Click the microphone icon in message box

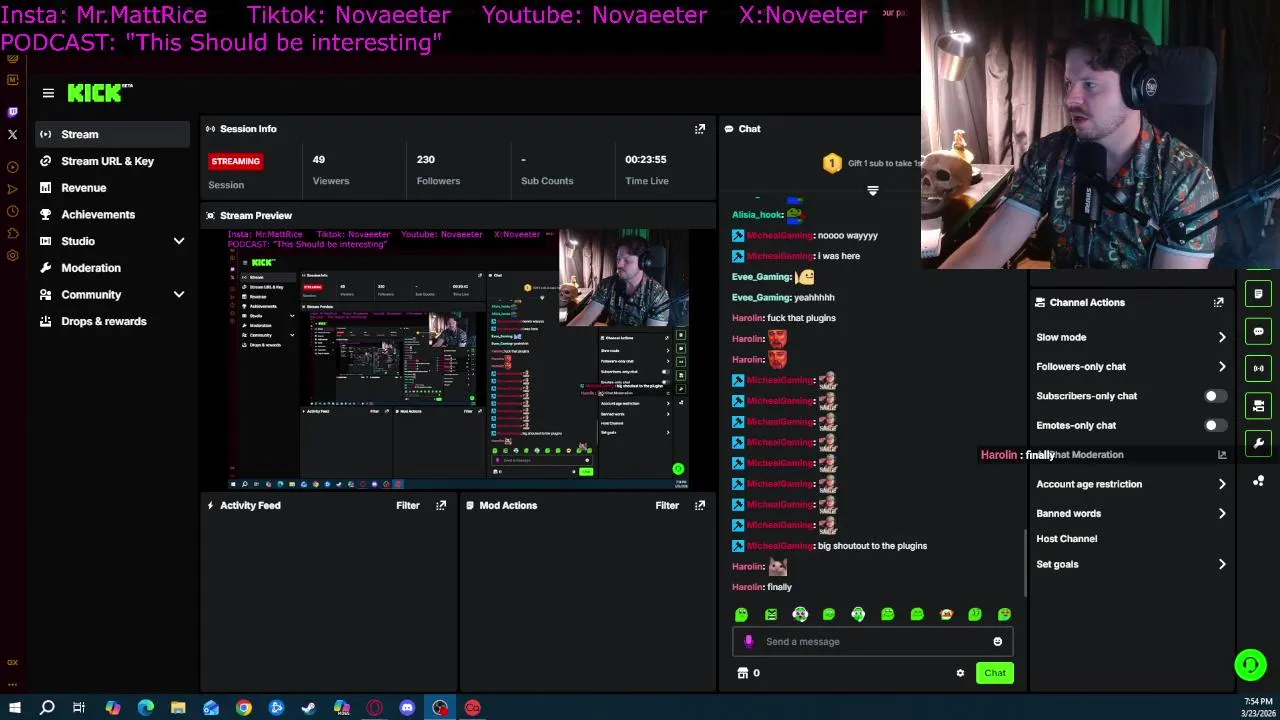[x=749, y=642]
